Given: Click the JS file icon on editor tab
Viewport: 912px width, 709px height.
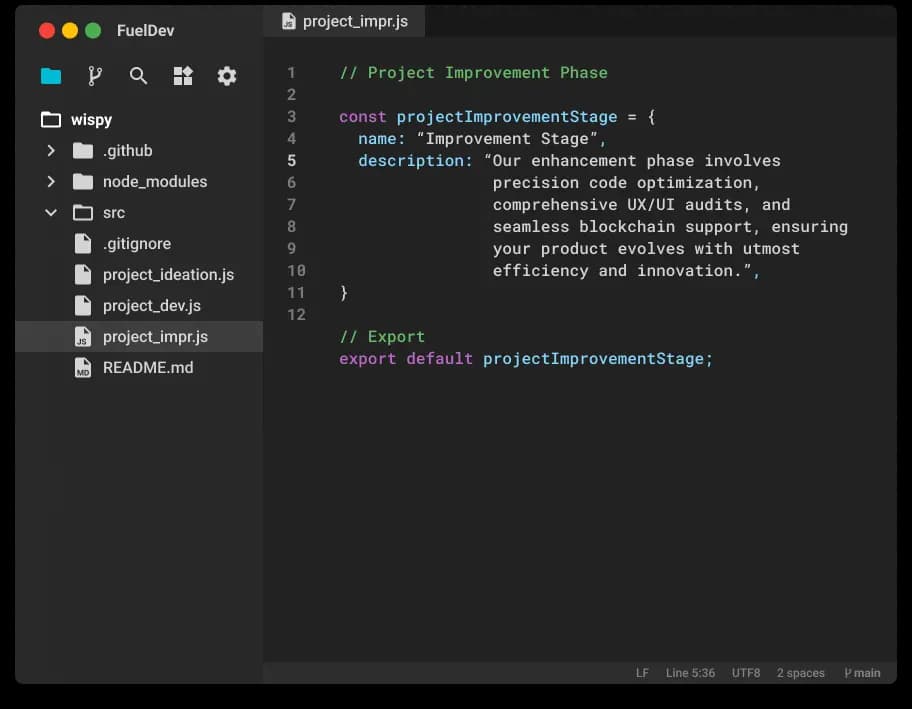Looking at the screenshot, I should click(x=288, y=21).
